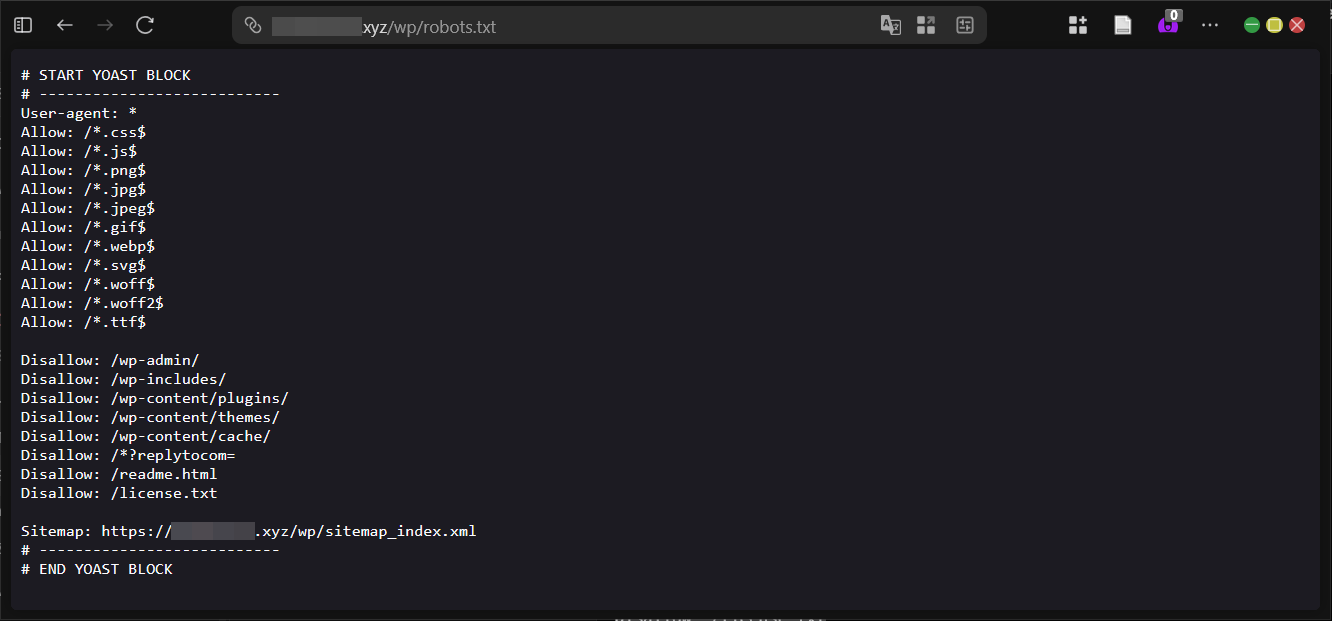Click the page document icon in toolbar

click(1123, 25)
